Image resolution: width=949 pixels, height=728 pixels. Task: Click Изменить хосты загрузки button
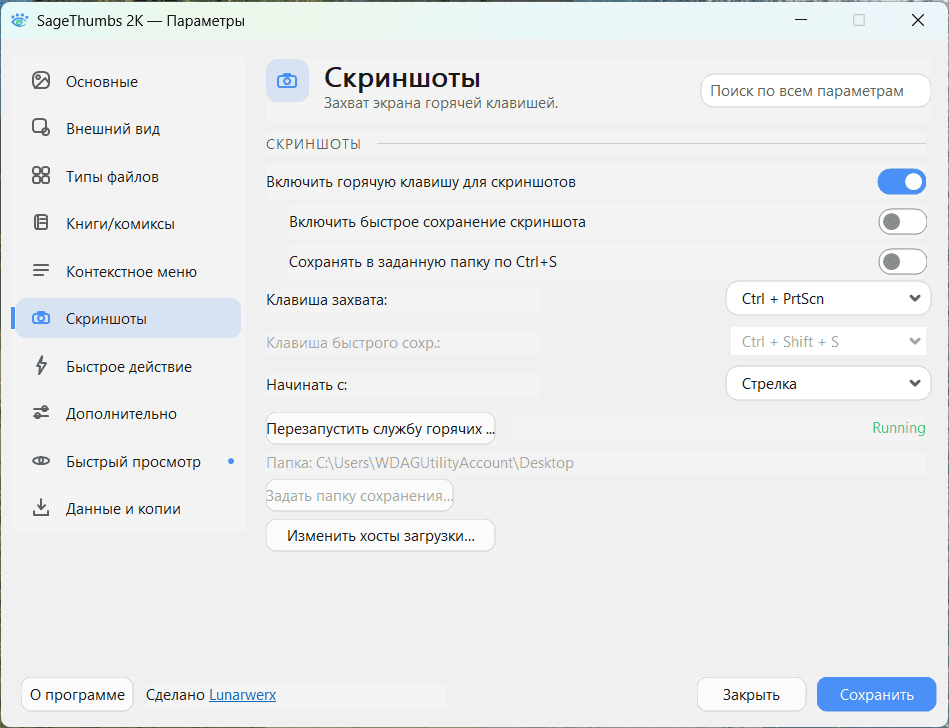[381, 536]
